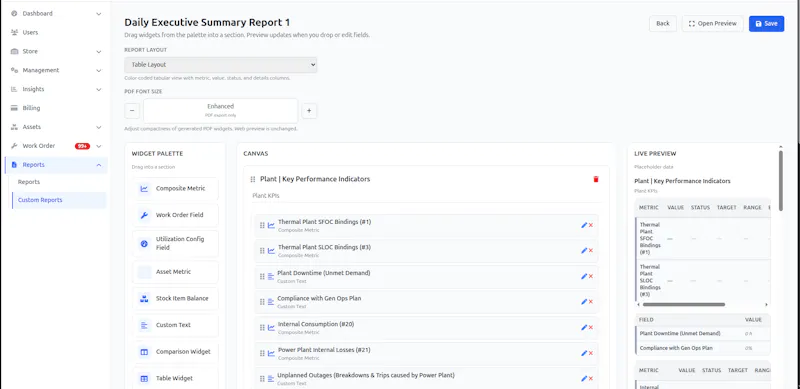Delete the Plant Key Performance Indicators section
This screenshot has height=389, width=800.
tap(595, 179)
